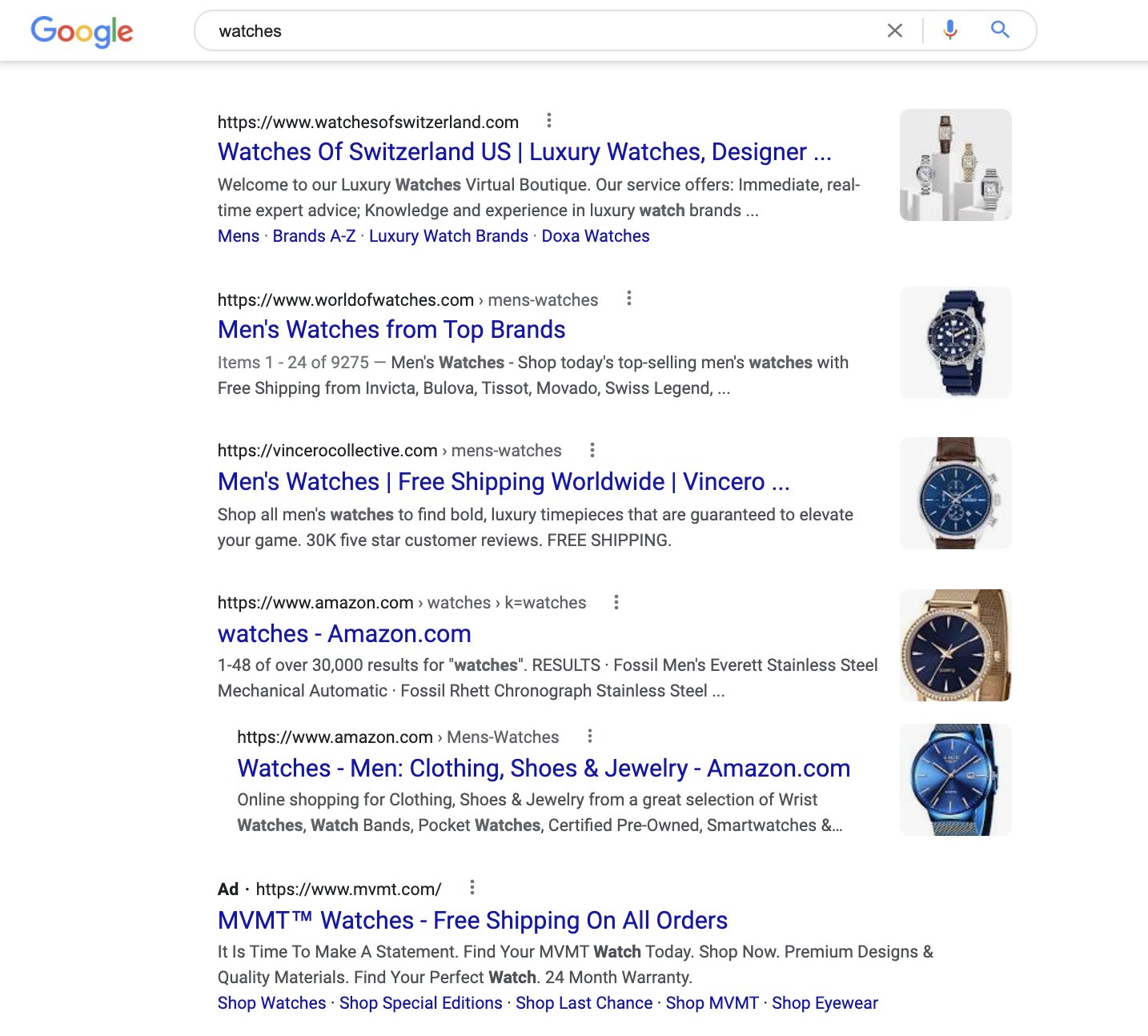The width and height of the screenshot is (1148, 1036).
Task: Click the amazon.com › Mens-Watches URL
Action: pos(398,737)
